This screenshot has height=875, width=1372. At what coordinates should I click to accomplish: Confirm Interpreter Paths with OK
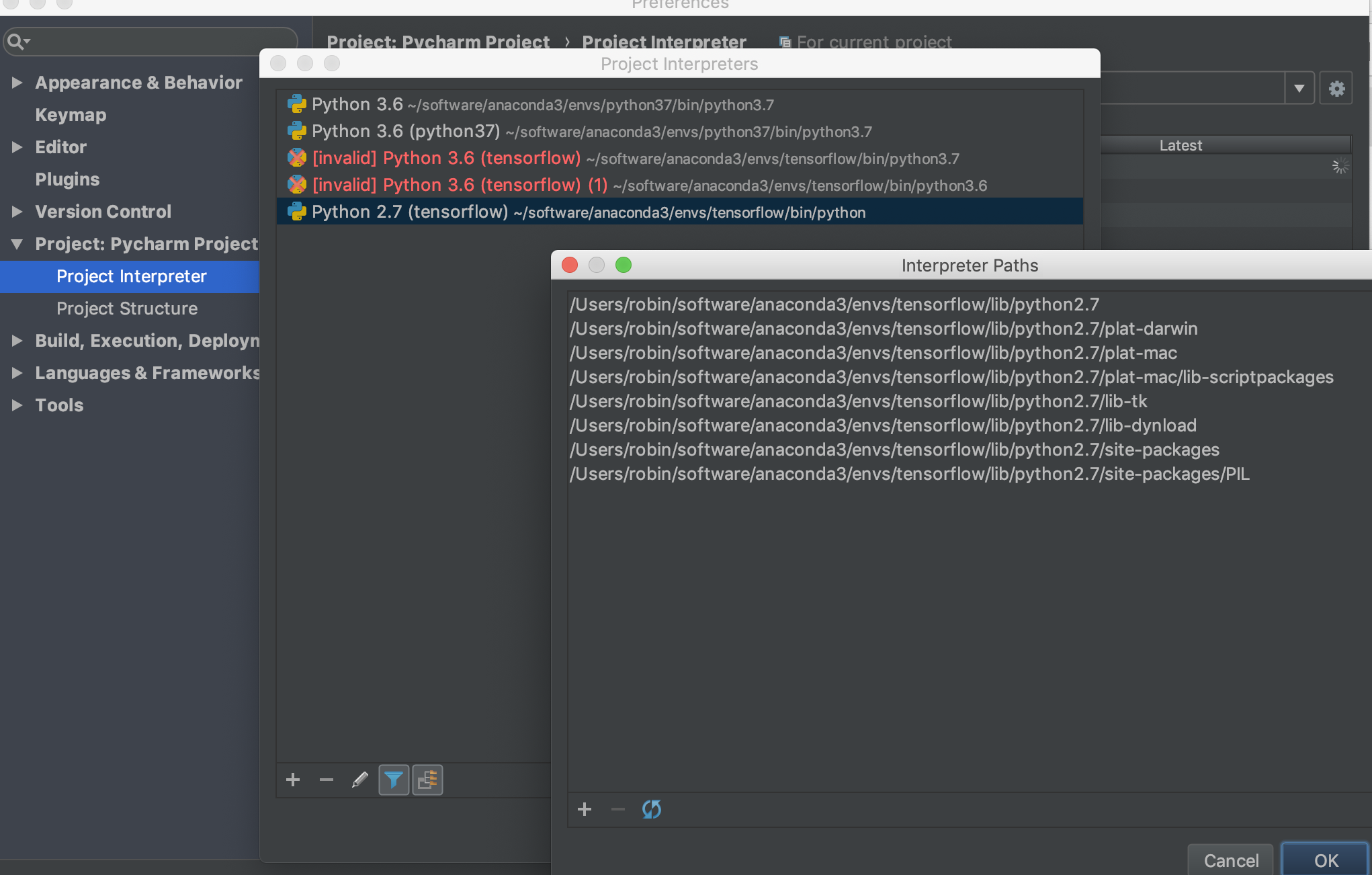(x=1326, y=860)
